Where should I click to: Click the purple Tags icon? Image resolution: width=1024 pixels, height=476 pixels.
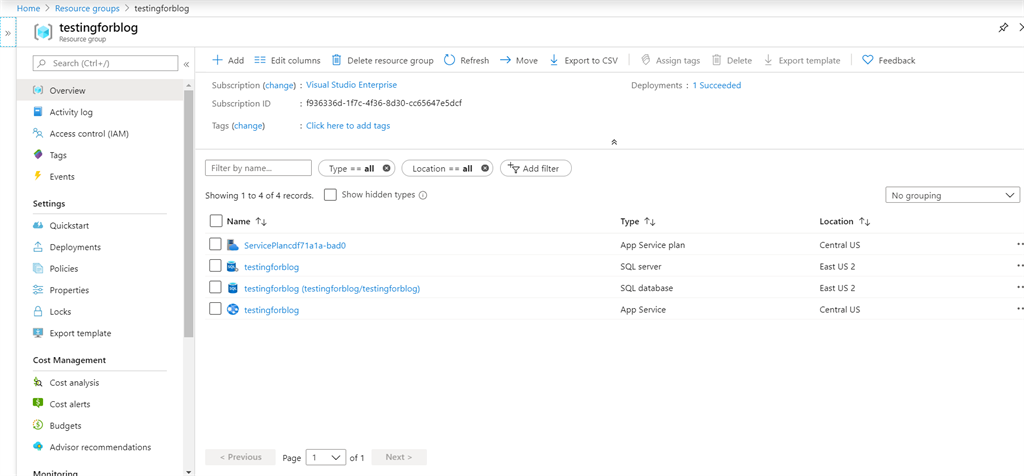point(38,155)
